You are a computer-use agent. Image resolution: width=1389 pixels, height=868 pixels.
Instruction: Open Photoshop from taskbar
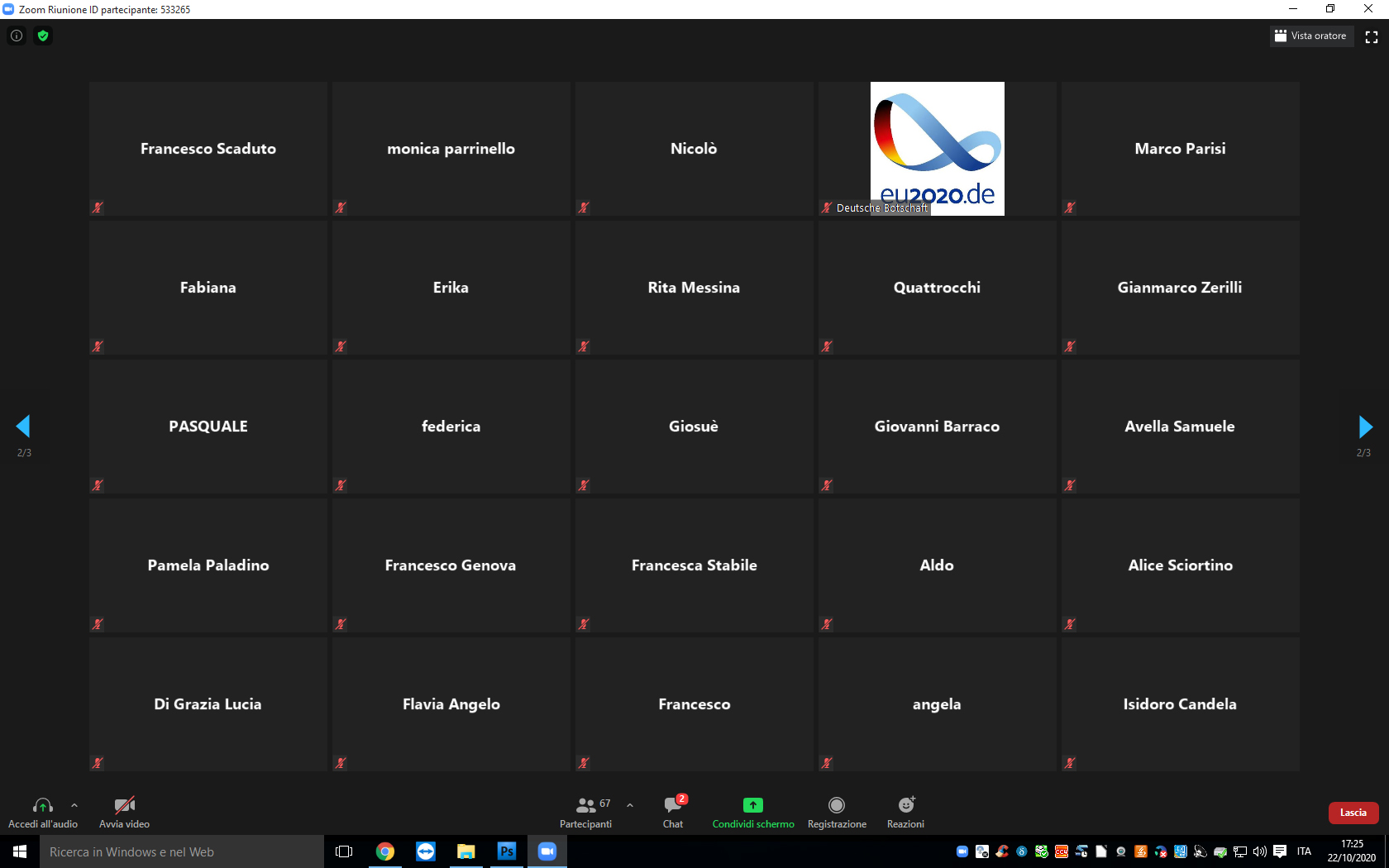(x=507, y=851)
